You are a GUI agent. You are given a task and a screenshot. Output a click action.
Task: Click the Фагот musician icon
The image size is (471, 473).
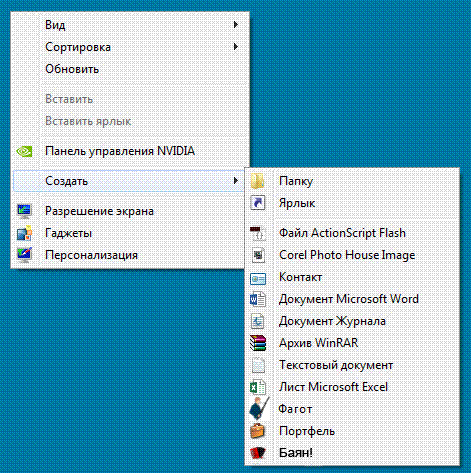[259, 408]
